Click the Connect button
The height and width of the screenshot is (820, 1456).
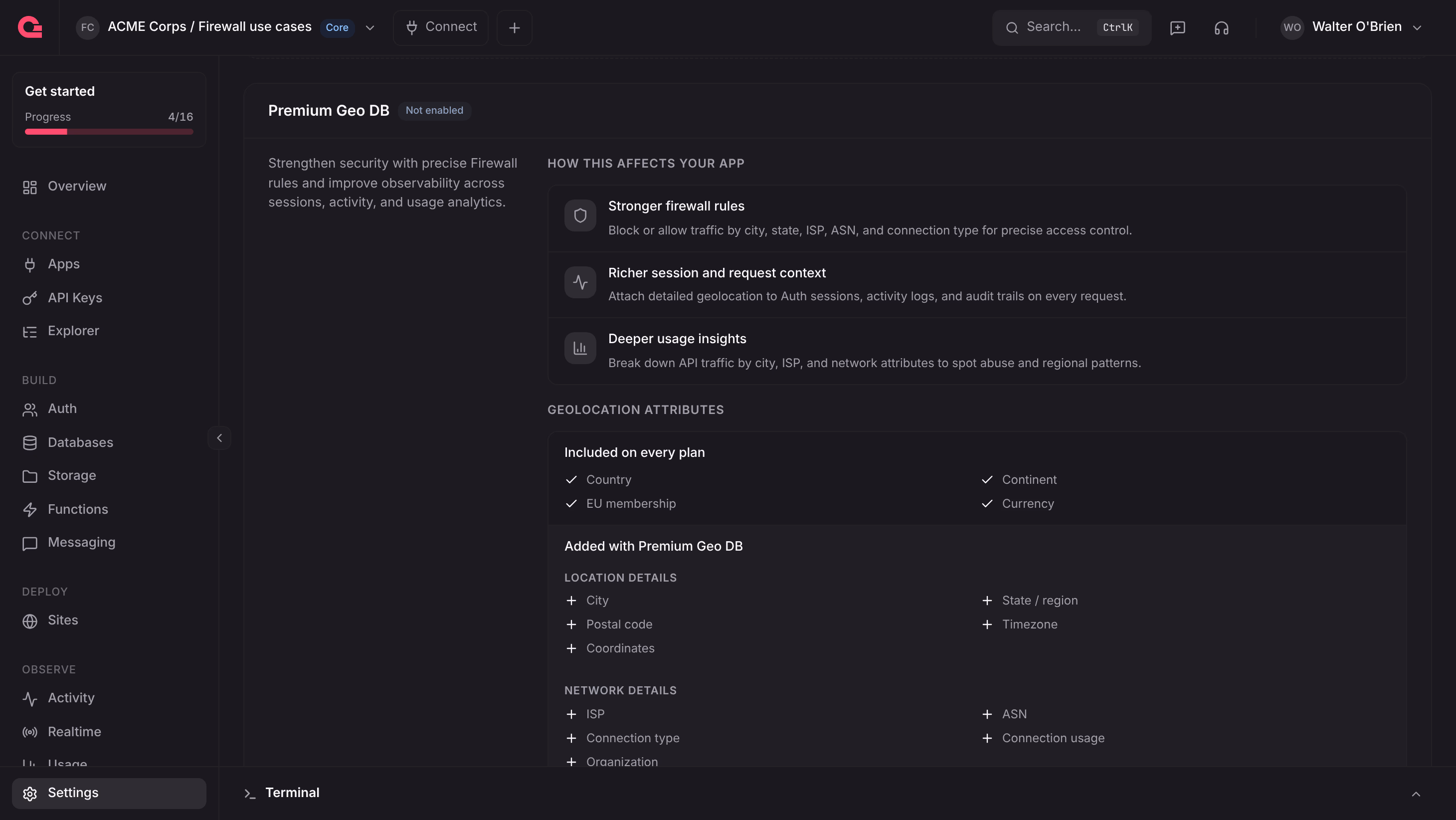point(441,28)
